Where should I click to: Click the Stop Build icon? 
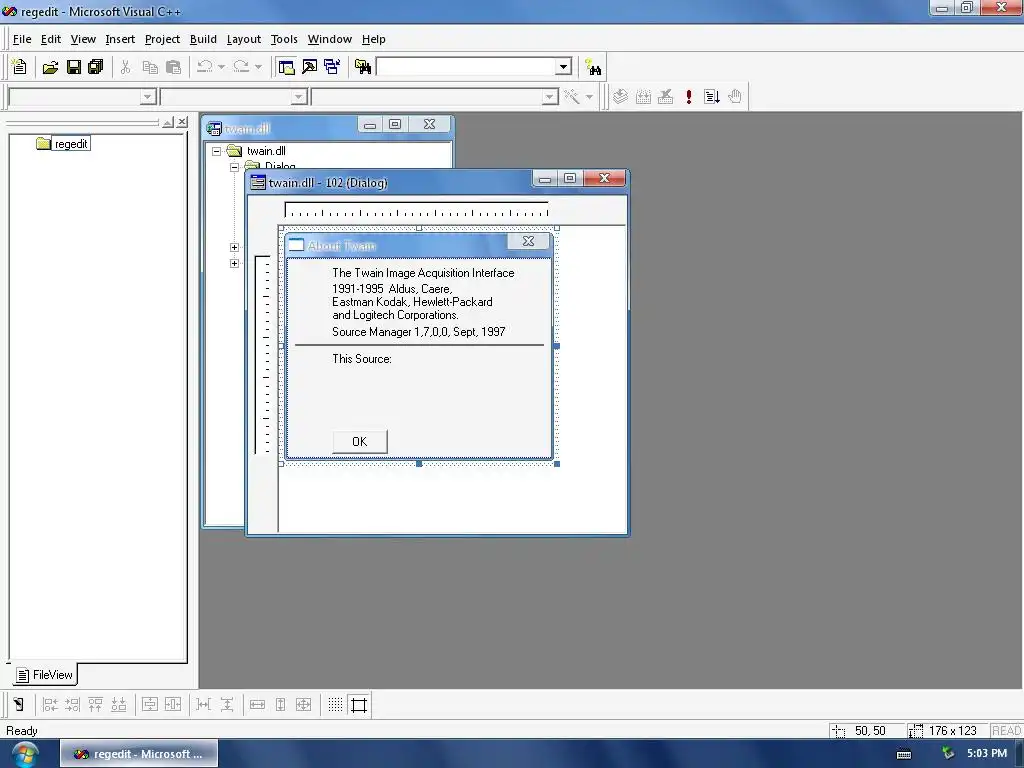[665, 97]
